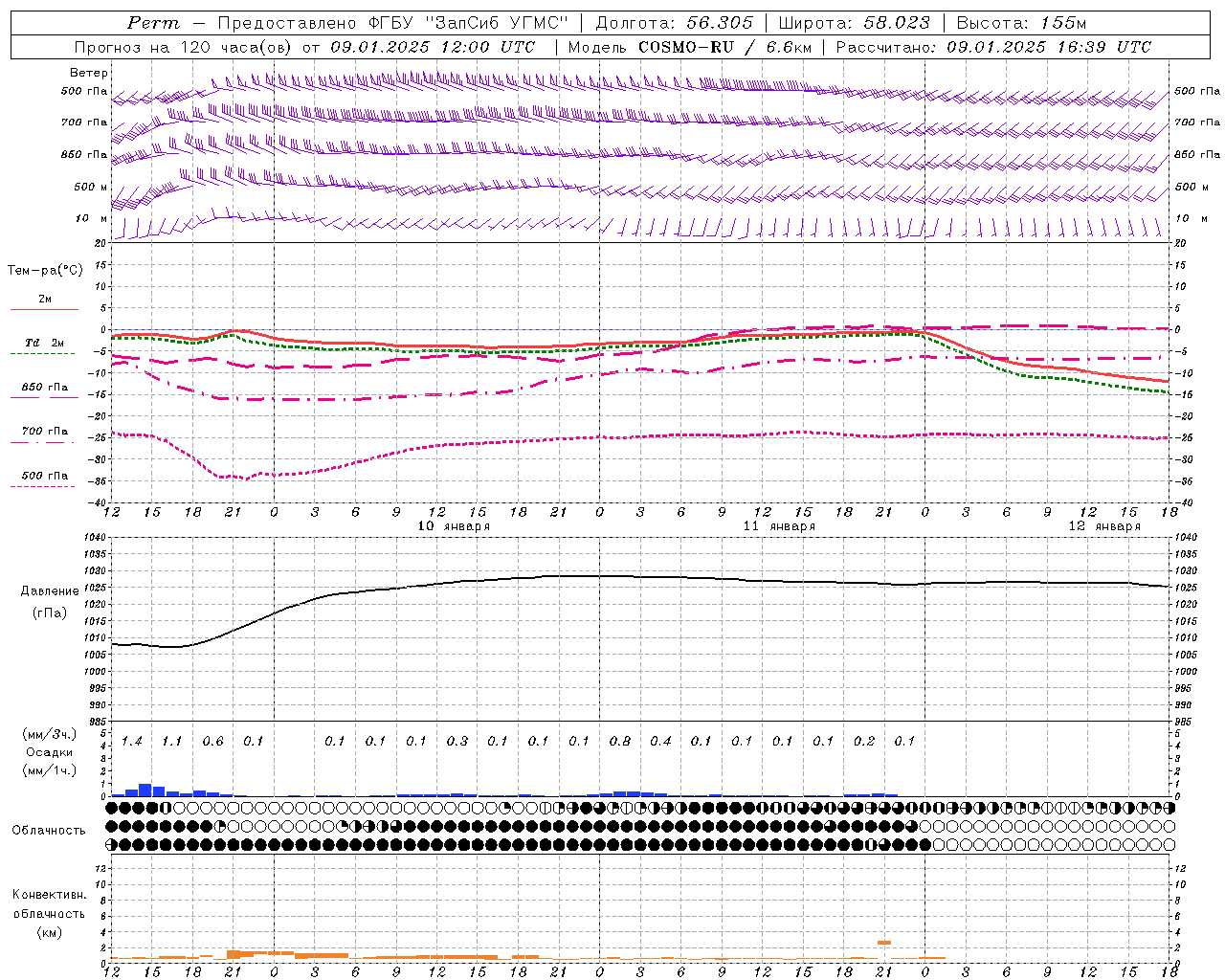Click the '12 января' date label

1104,526
